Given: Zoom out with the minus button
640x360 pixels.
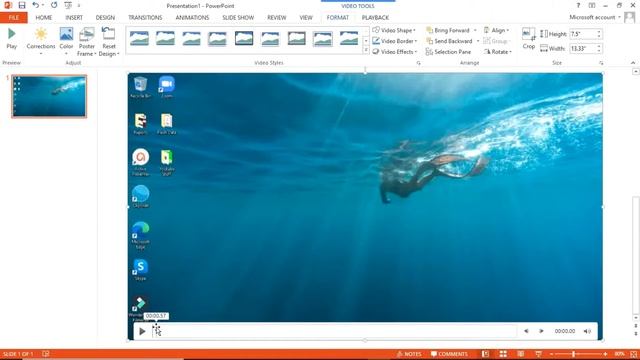Looking at the screenshot, I should [551, 354].
